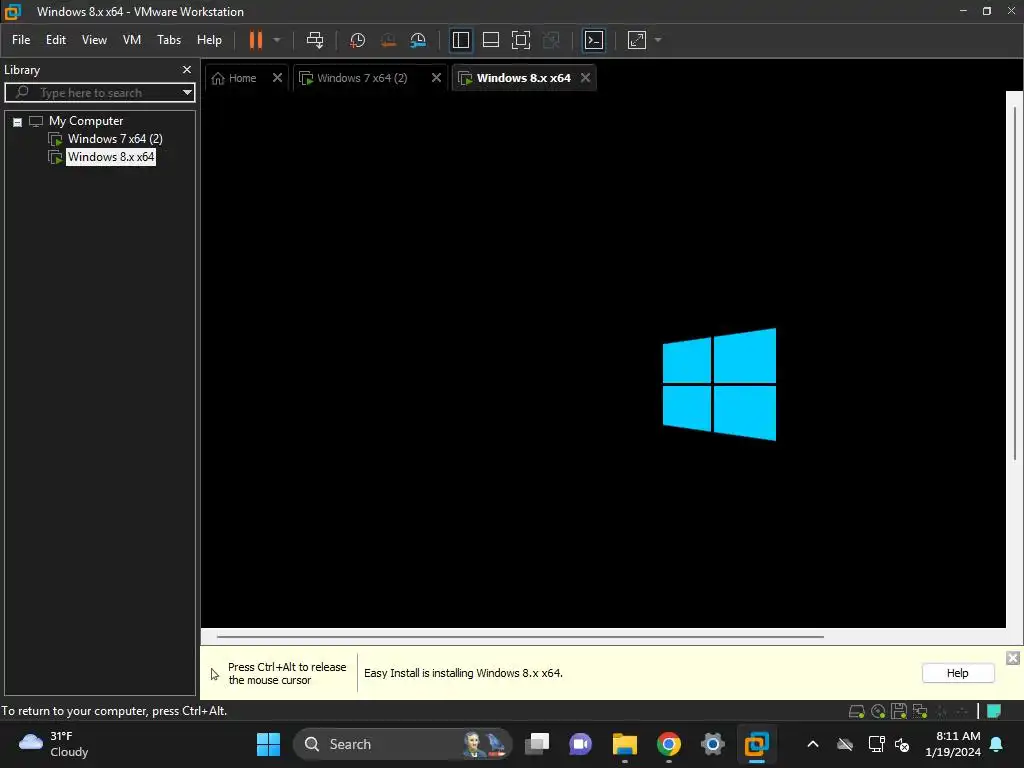Image resolution: width=1024 pixels, height=768 pixels.
Task: Close the Windows 7 x64 (2) tab
Action: tap(436, 78)
